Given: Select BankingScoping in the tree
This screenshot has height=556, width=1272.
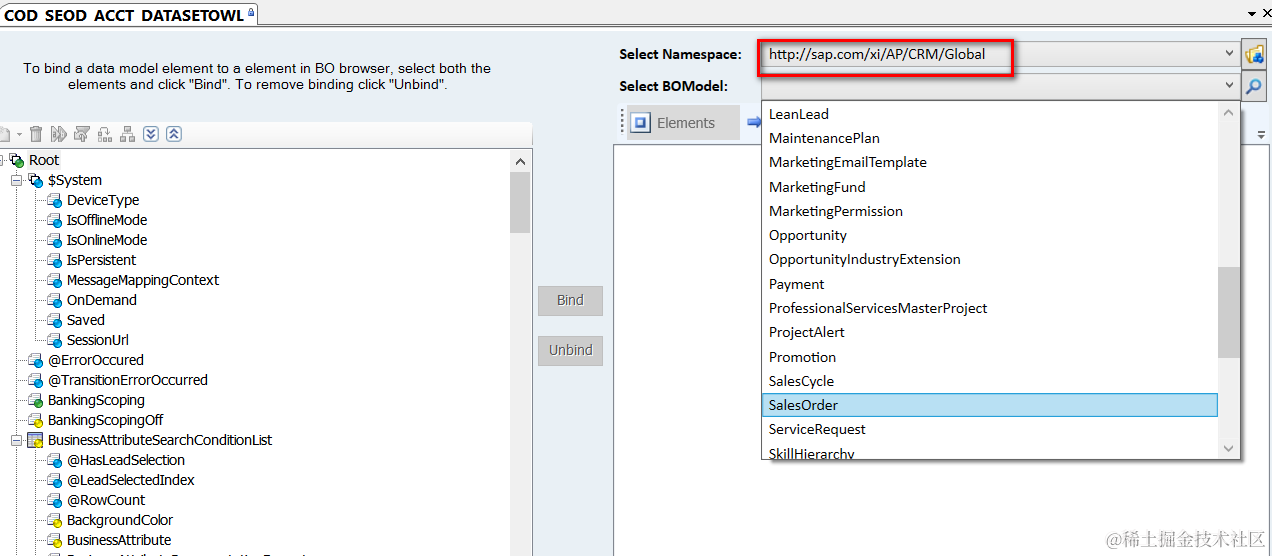Looking at the screenshot, I should (x=96, y=400).
